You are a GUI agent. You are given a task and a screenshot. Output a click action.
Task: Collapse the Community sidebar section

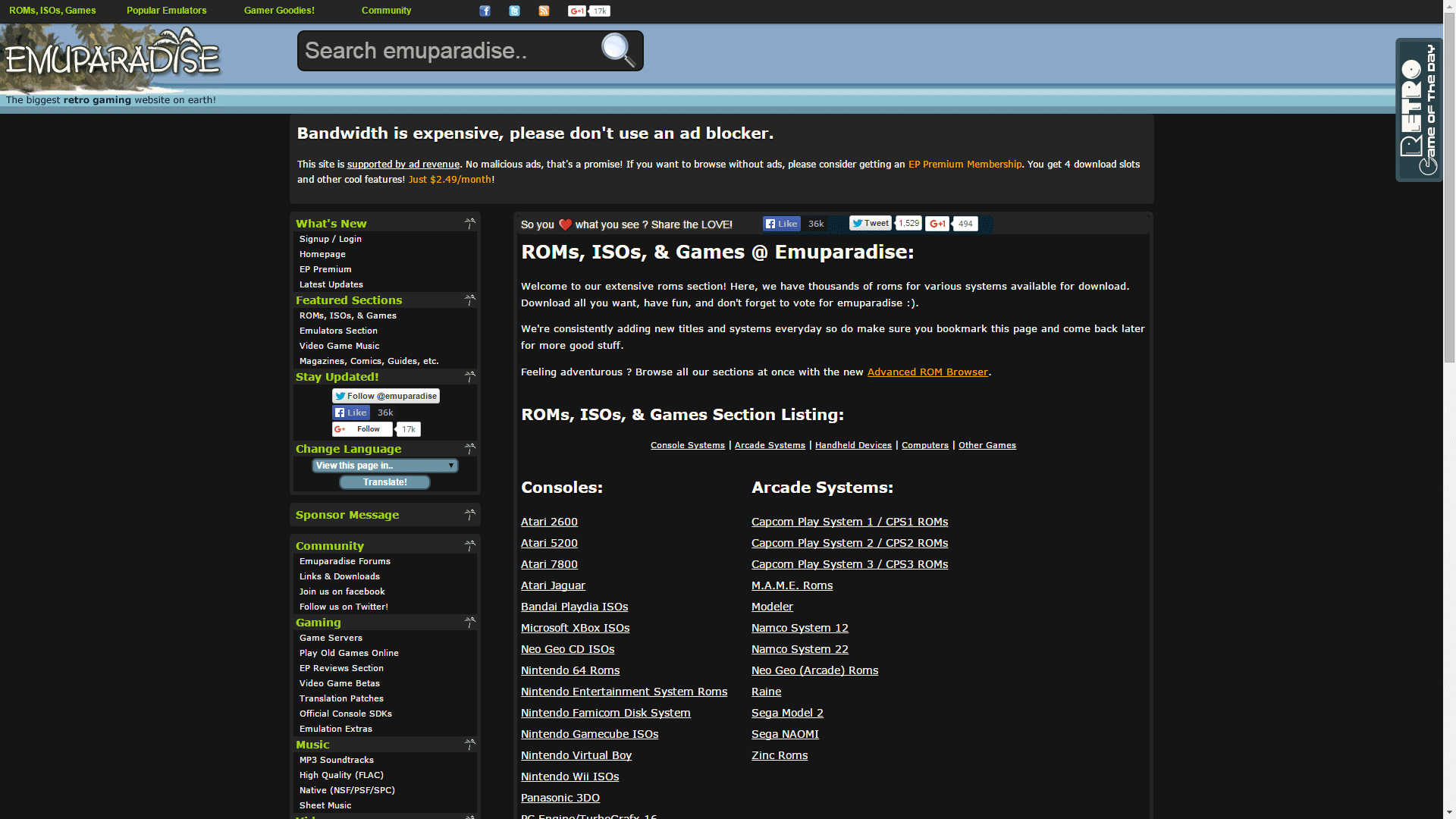click(469, 544)
